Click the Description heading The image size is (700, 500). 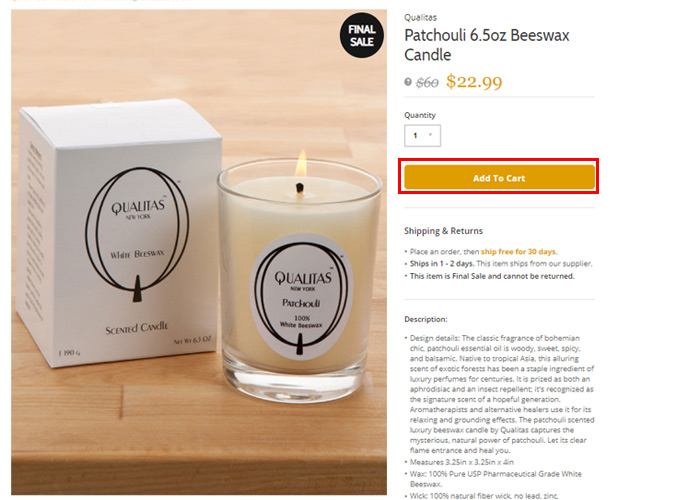click(x=425, y=319)
